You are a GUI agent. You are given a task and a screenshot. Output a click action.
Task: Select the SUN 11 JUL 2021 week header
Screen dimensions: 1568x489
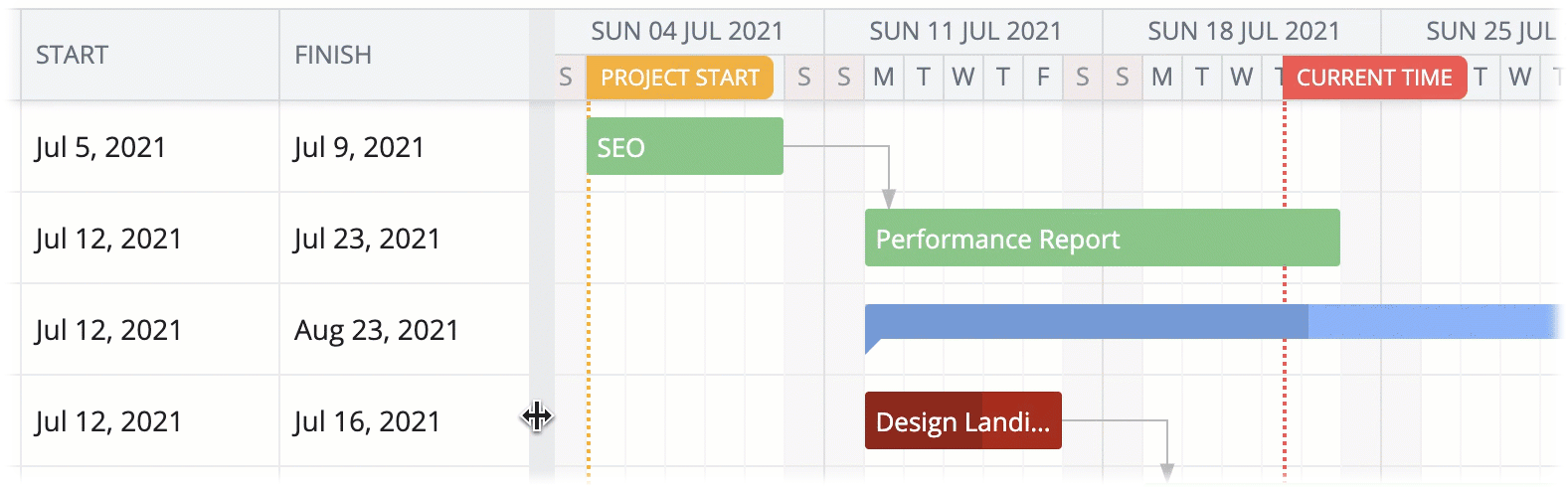point(965,31)
